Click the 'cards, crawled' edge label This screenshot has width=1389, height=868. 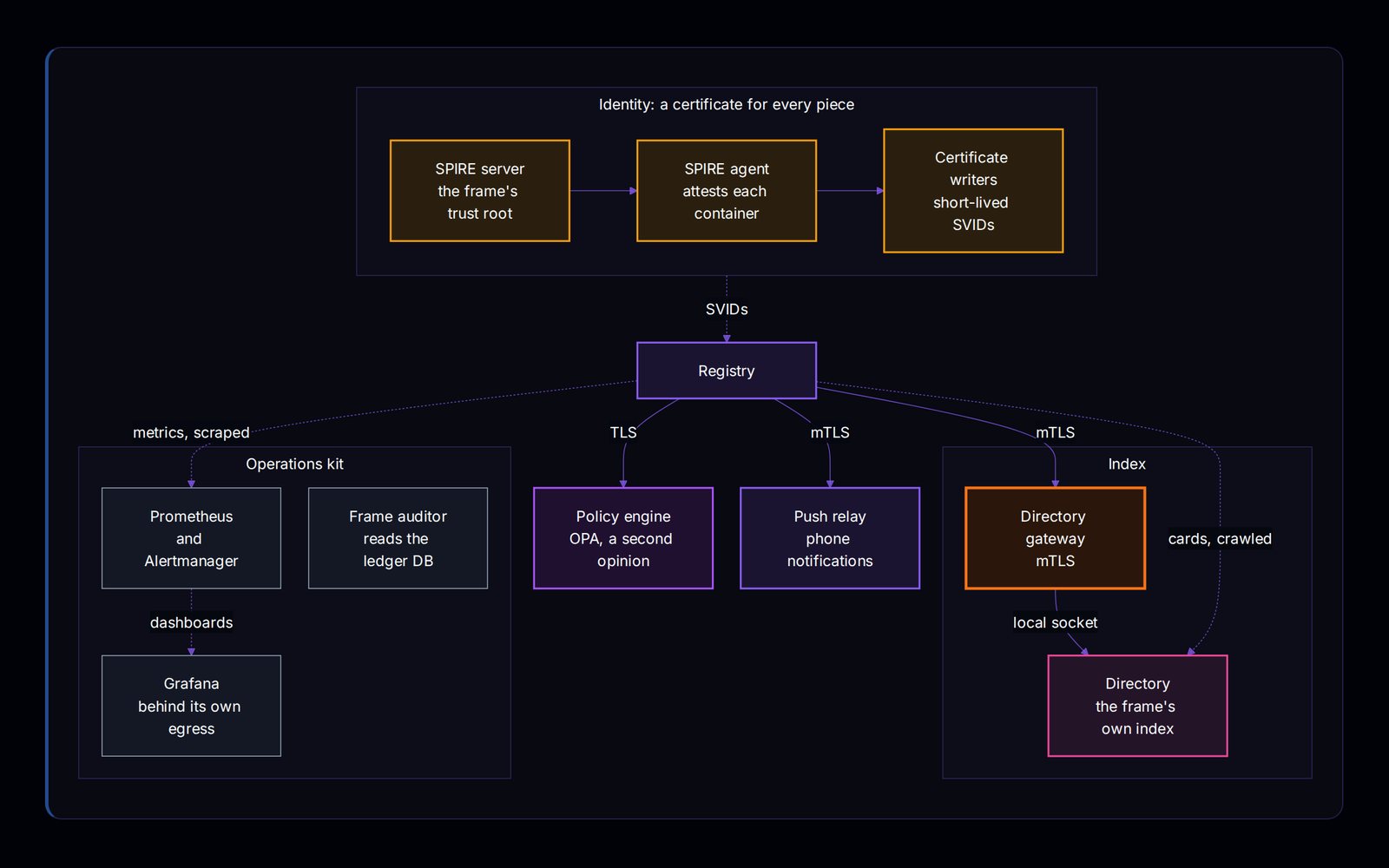pos(1220,538)
